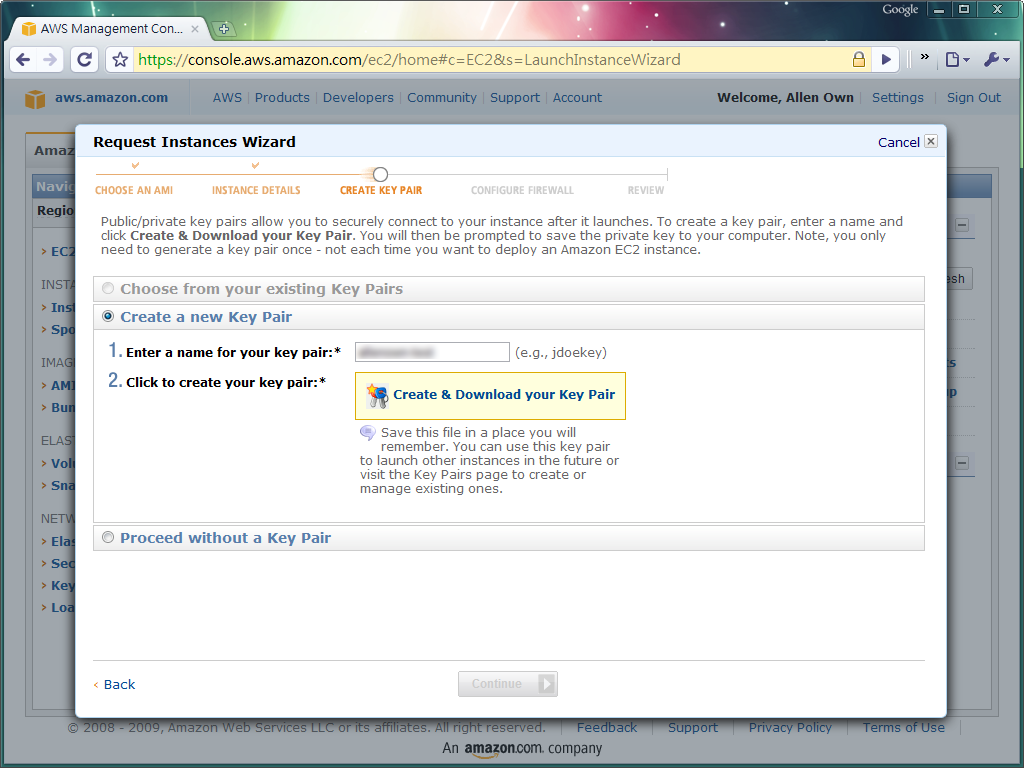Bookmark this page with the star icon
Screen dimensions: 1024x768
point(120,60)
